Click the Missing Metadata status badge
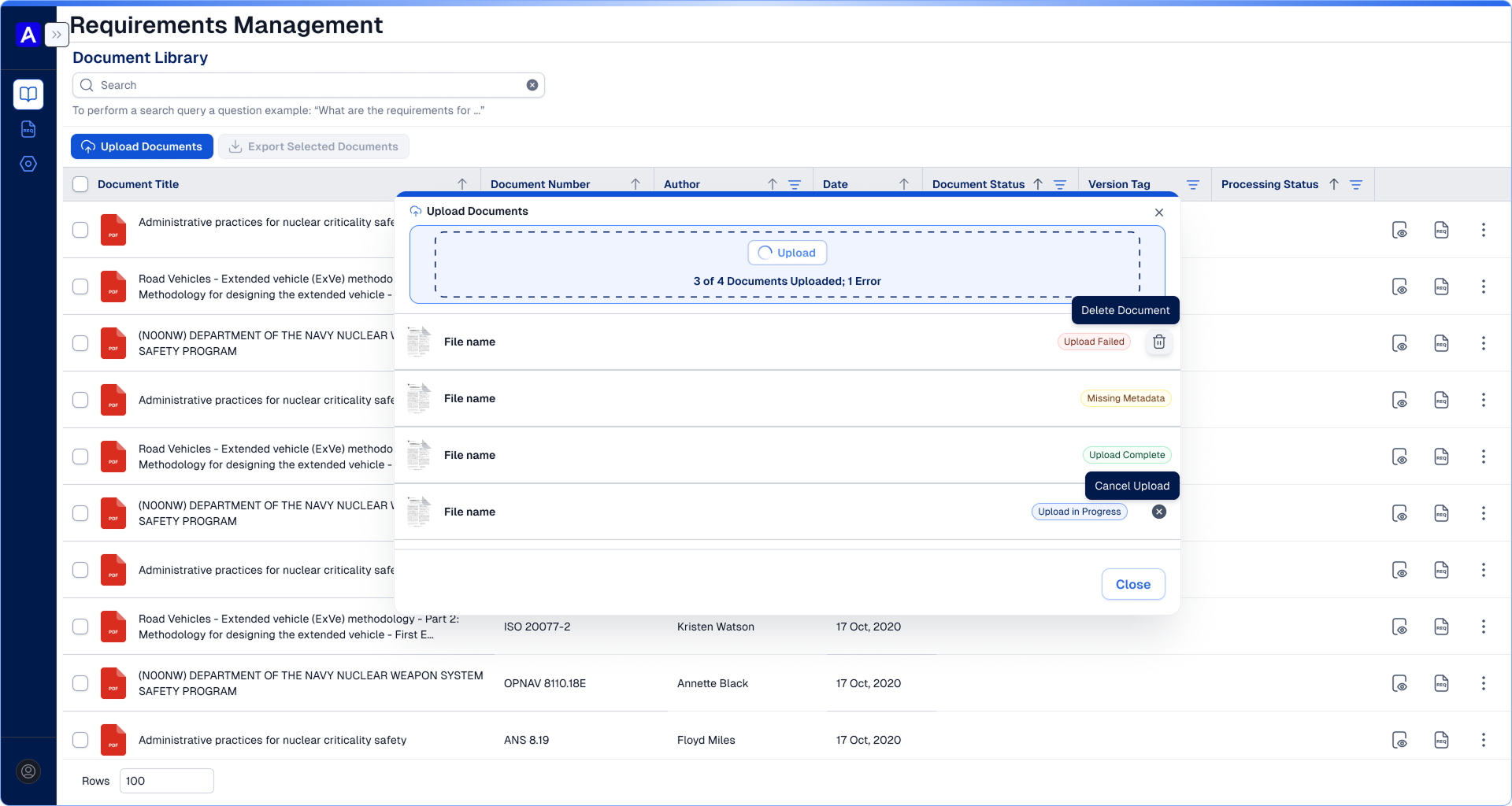The height and width of the screenshot is (806, 1512). [x=1125, y=398]
